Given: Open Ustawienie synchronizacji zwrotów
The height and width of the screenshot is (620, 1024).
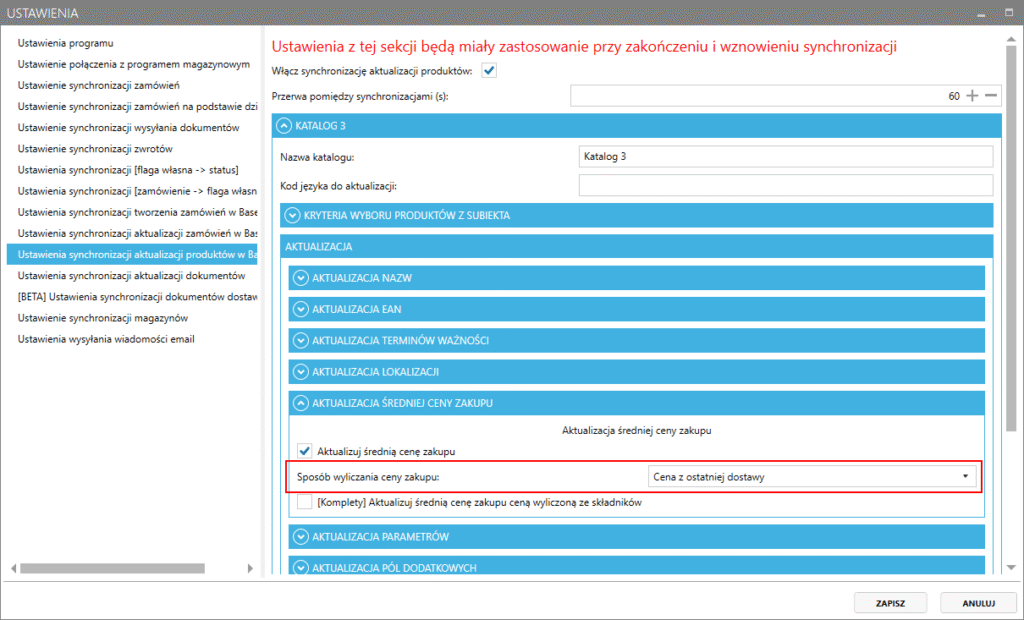Looking at the screenshot, I should (95, 149).
